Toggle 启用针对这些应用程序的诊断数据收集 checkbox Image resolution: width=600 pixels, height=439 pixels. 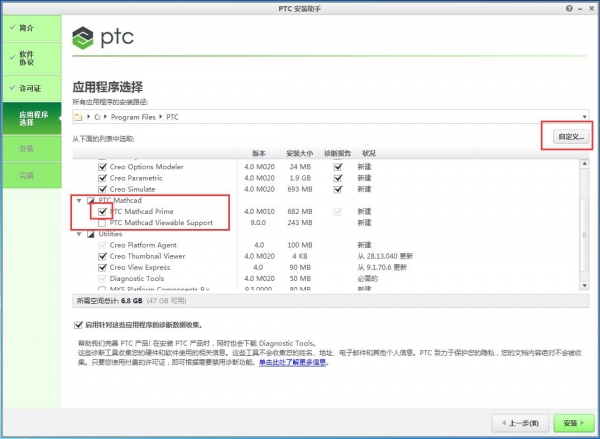(78, 325)
